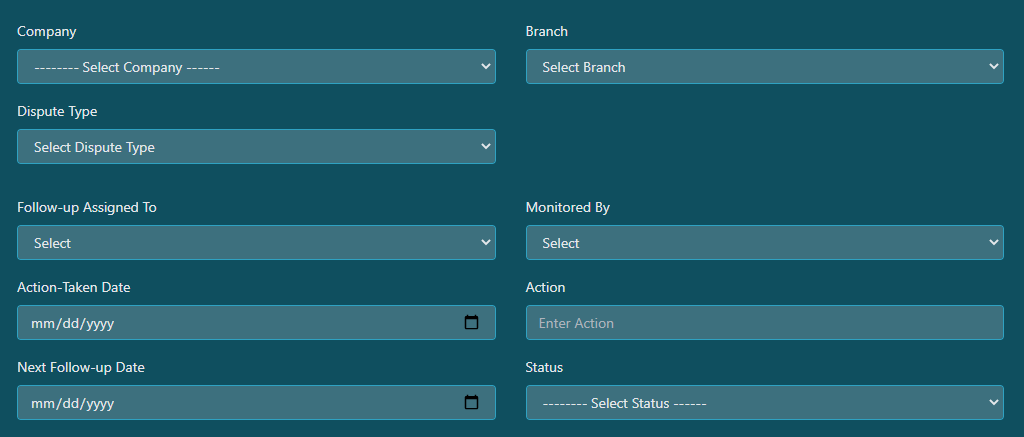The image size is (1024, 437).
Task: Click the chevron arrow on Select Branch
Action: coord(993,66)
